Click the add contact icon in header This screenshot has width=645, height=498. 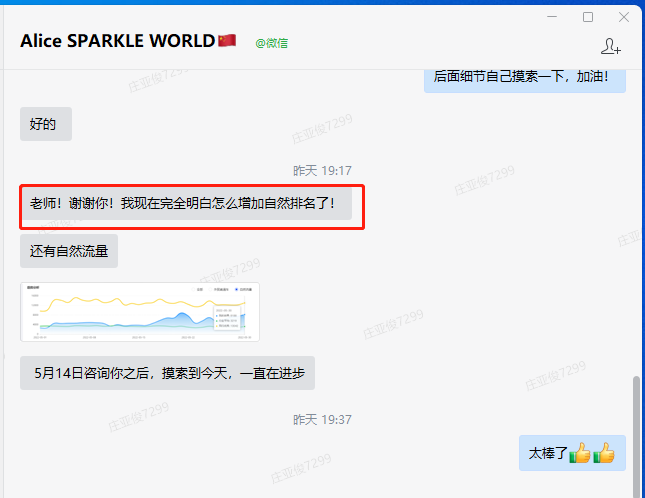[x=611, y=46]
